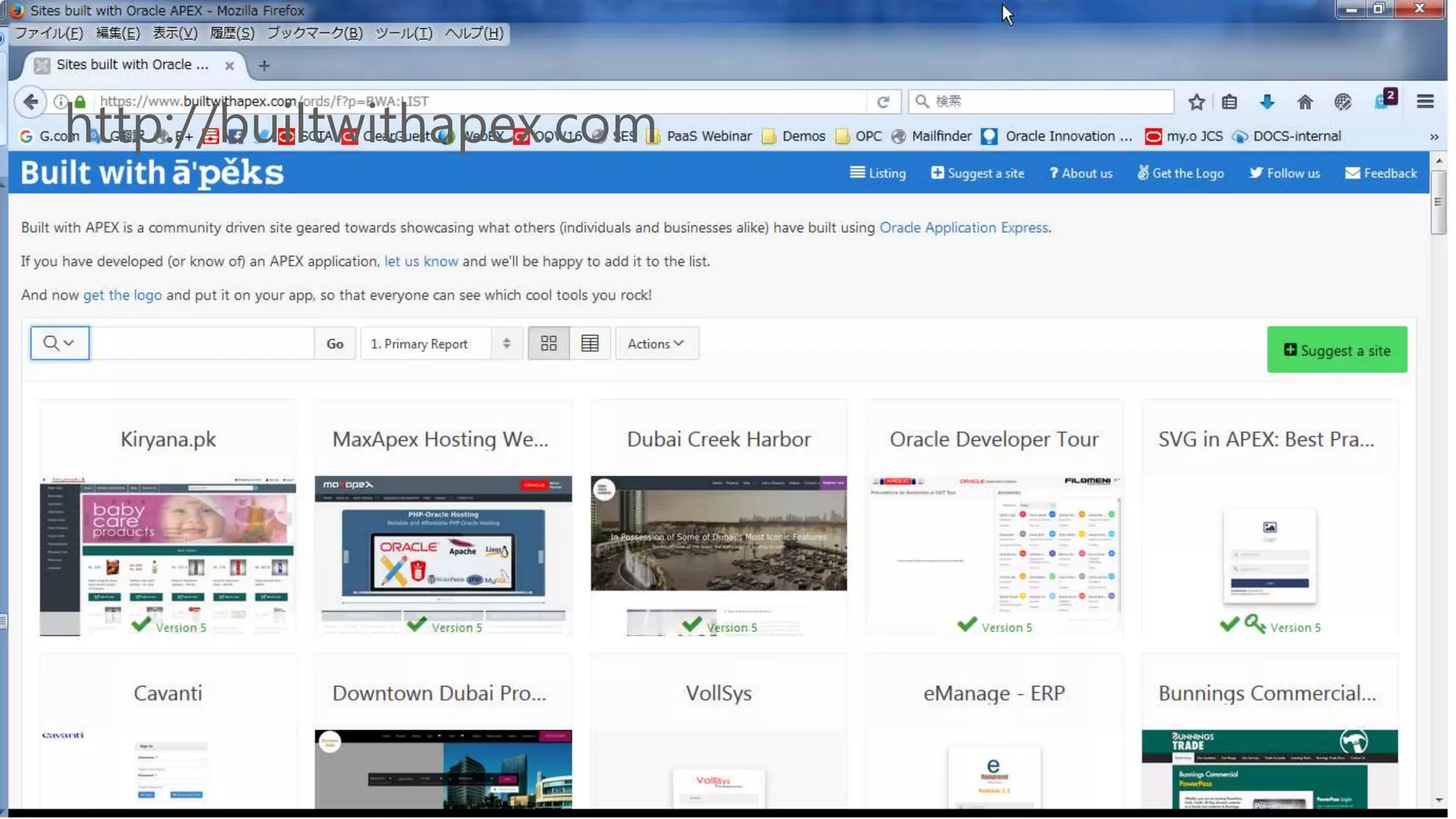This screenshot has width=1456, height=819.
Task: Open the Feedback header link
Action: 1381,173
